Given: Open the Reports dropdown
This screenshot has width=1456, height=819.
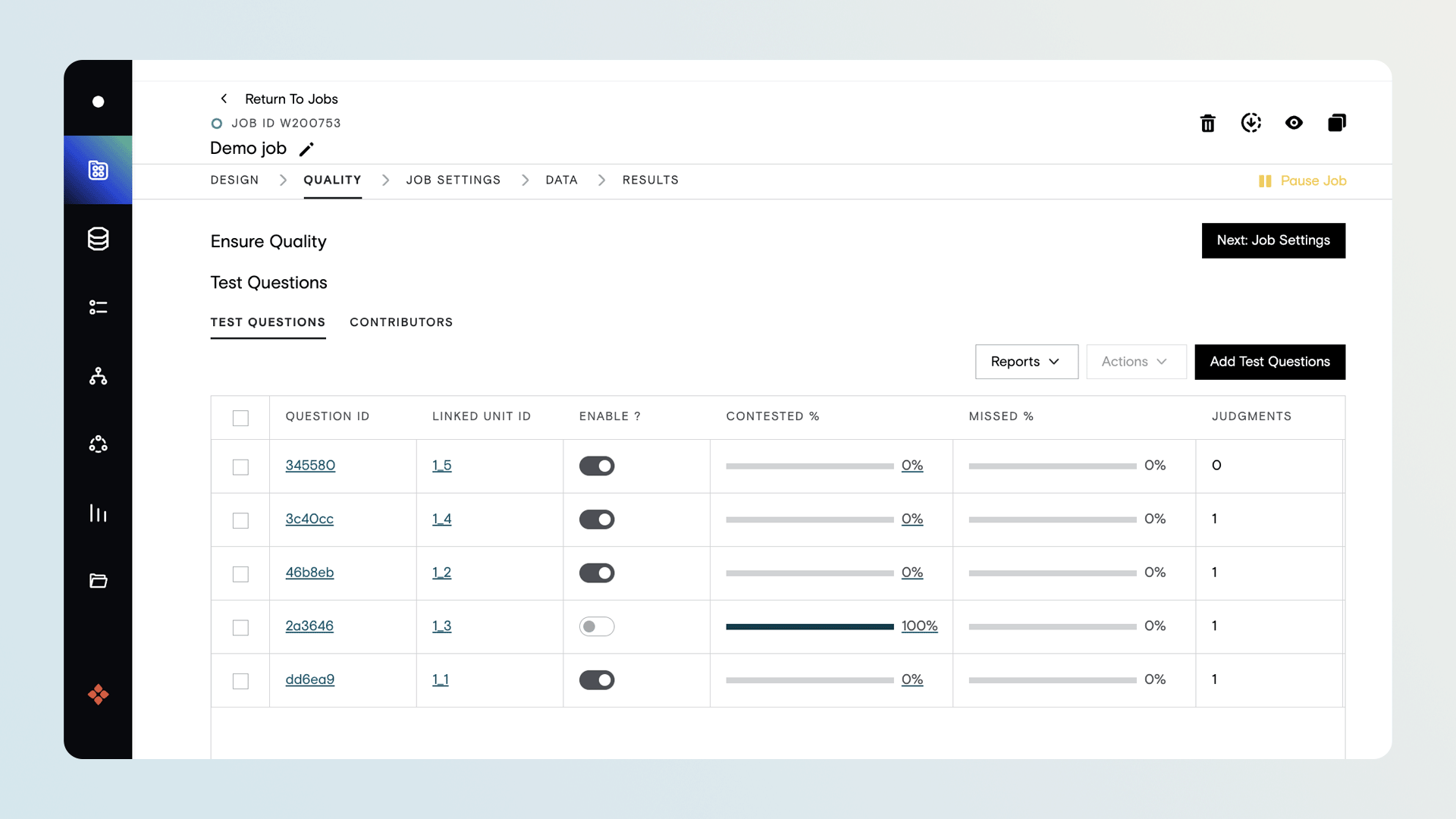Looking at the screenshot, I should 1026,362.
